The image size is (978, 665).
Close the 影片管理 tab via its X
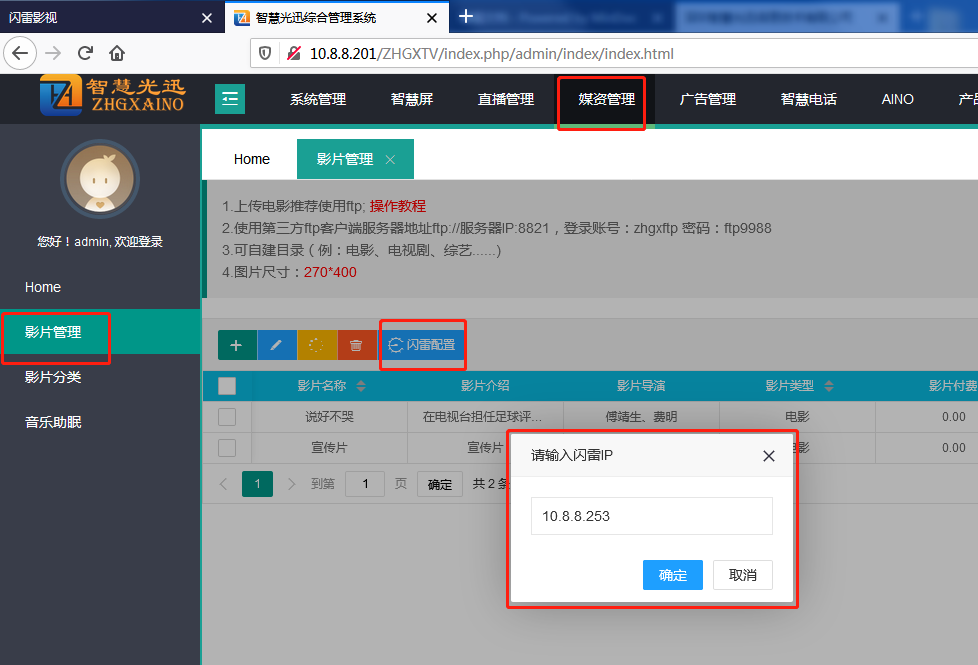click(390, 160)
